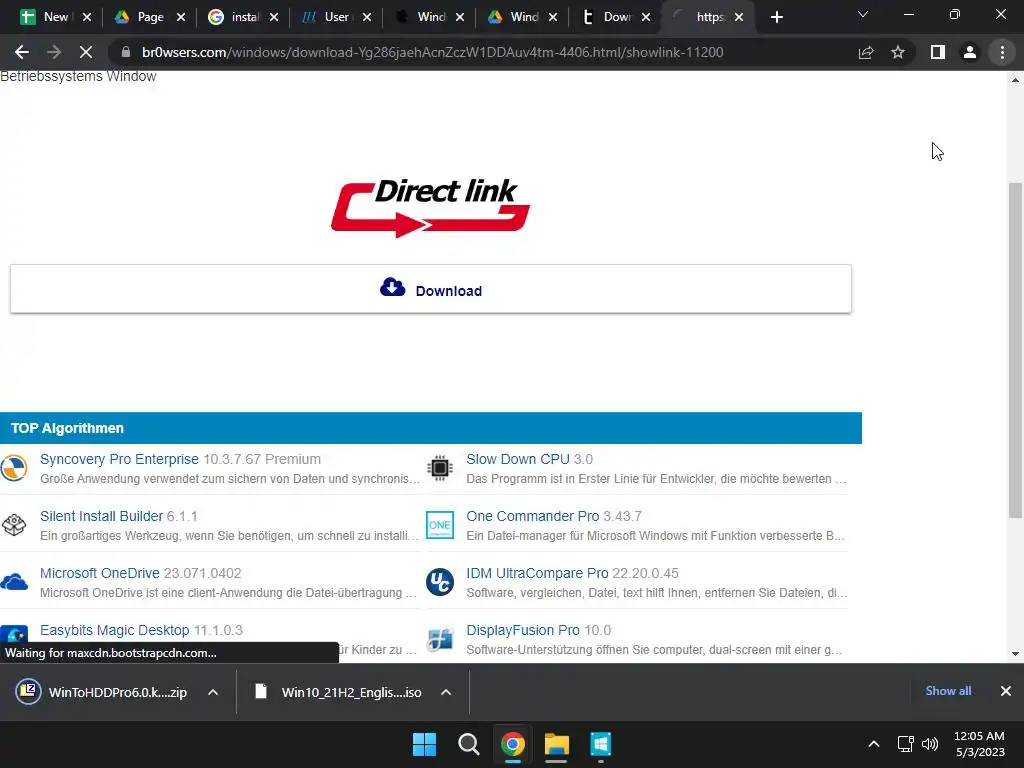
Task: Open Easybits Magic Desktop link
Action: pyautogui.click(x=114, y=630)
